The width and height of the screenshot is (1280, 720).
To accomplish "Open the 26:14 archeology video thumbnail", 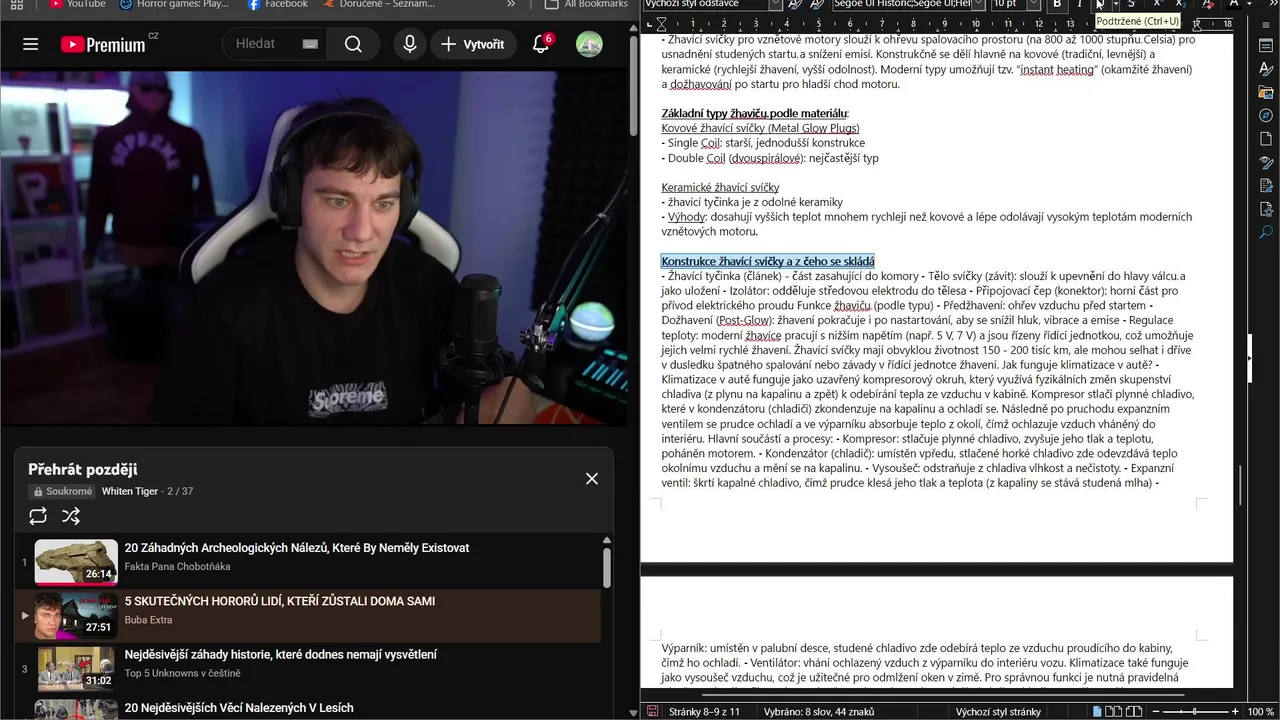I will 76,562.
